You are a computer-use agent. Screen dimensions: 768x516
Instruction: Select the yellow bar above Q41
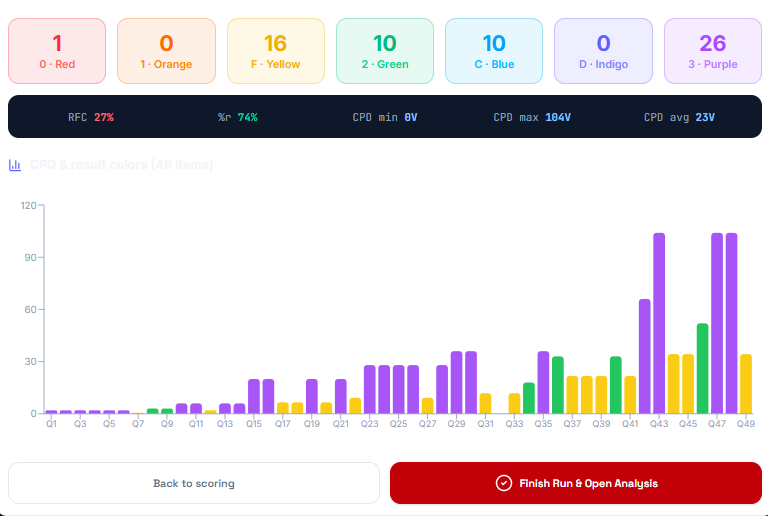(x=630, y=395)
